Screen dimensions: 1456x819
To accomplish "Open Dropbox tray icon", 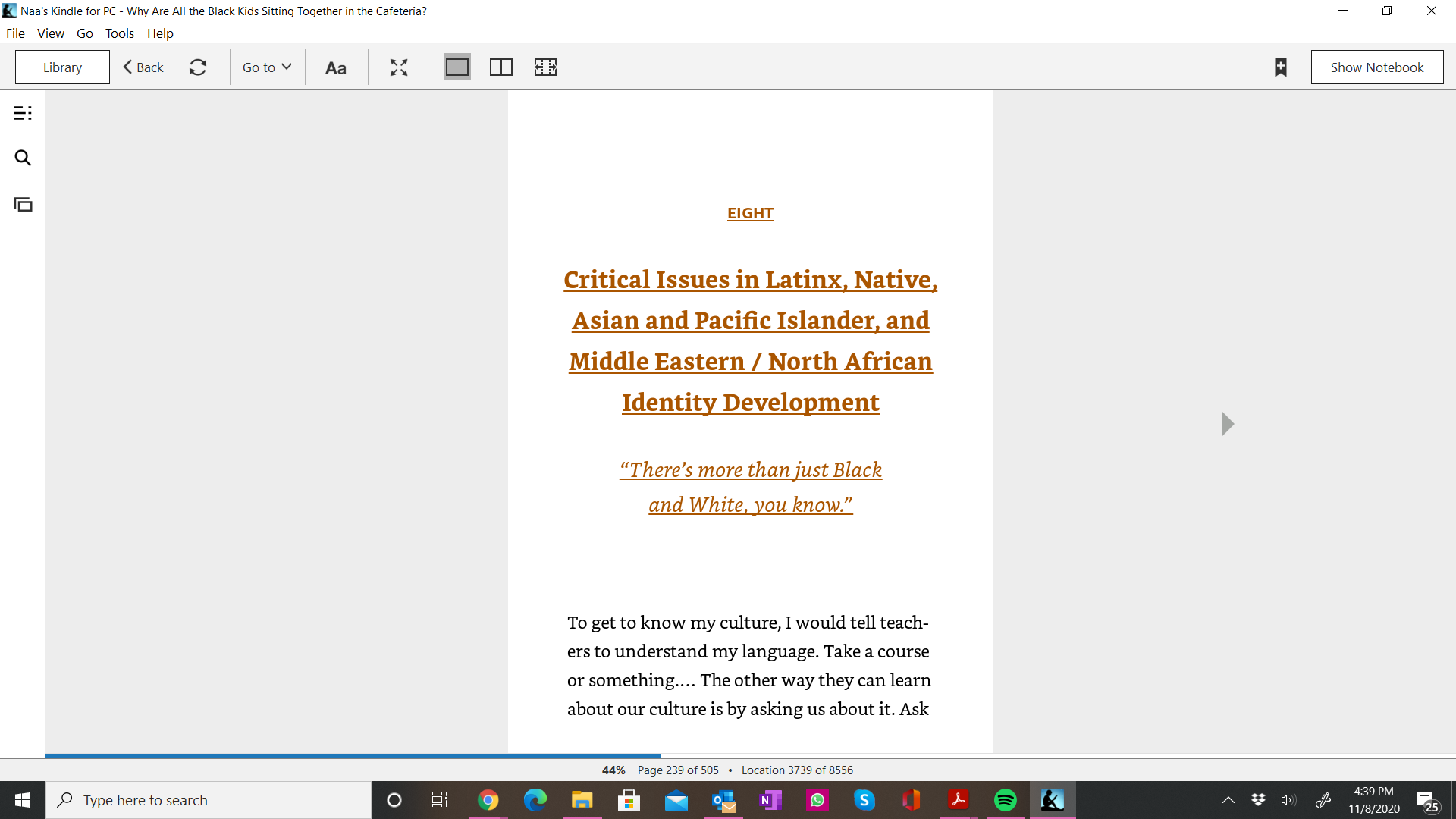I will (1258, 800).
